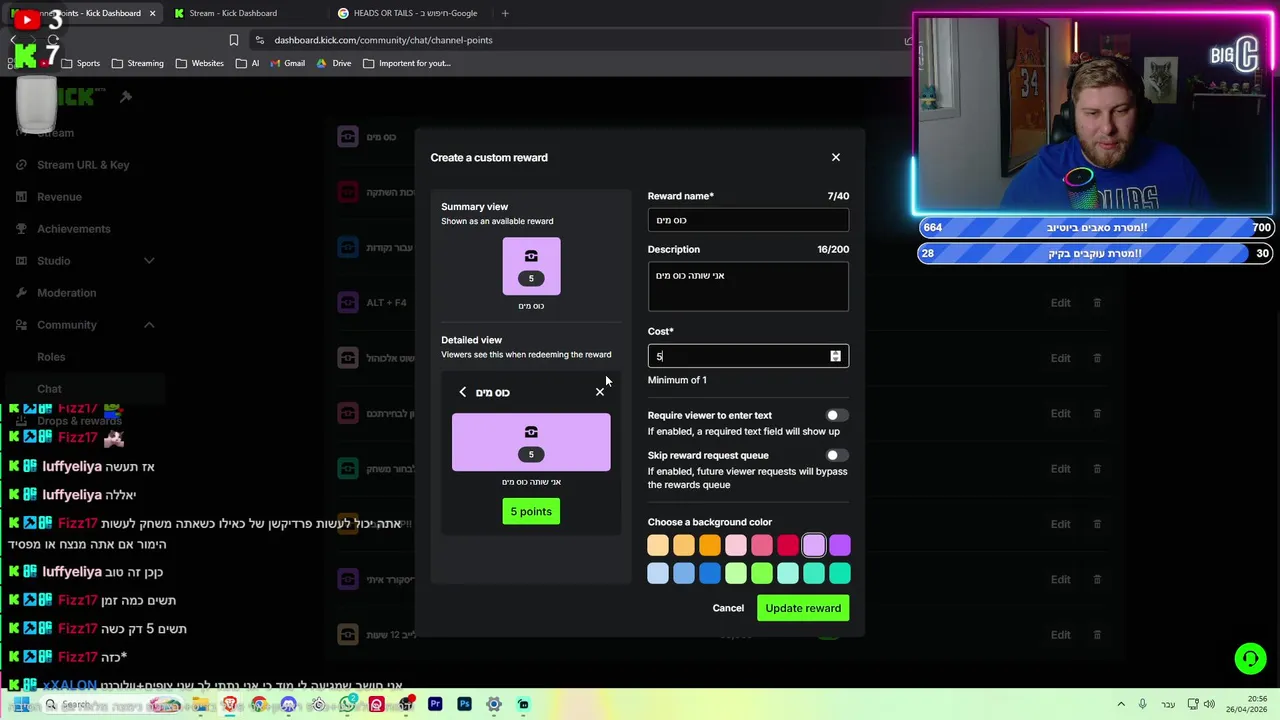The height and width of the screenshot is (720, 1280).
Task: Select the selected lilac color swatch
Action: (814, 545)
